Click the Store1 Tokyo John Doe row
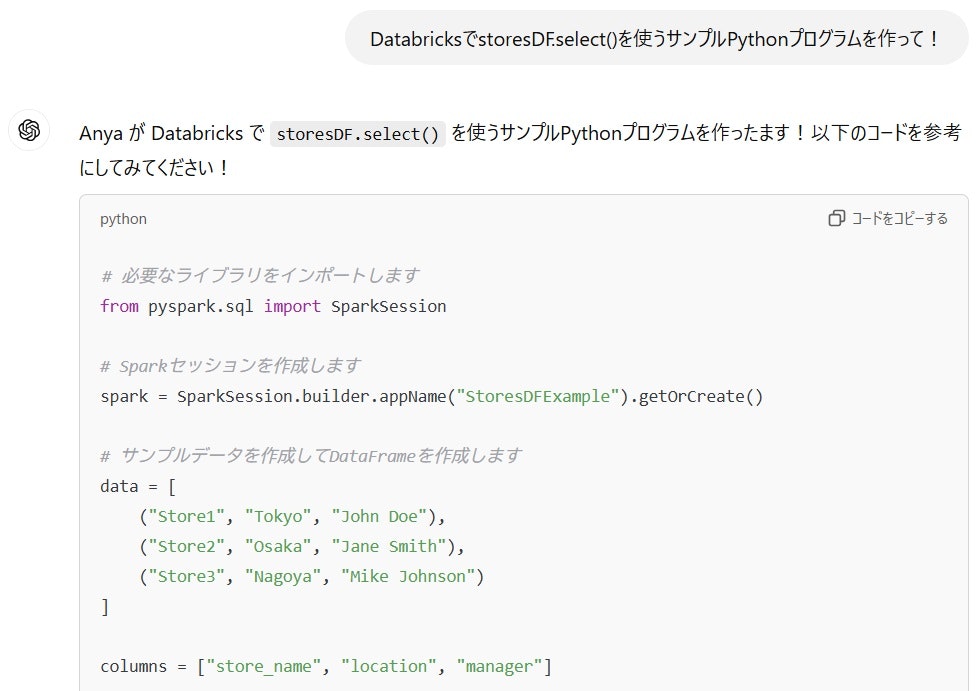Image resolution: width=980 pixels, height=691 pixels. (x=292, y=516)
